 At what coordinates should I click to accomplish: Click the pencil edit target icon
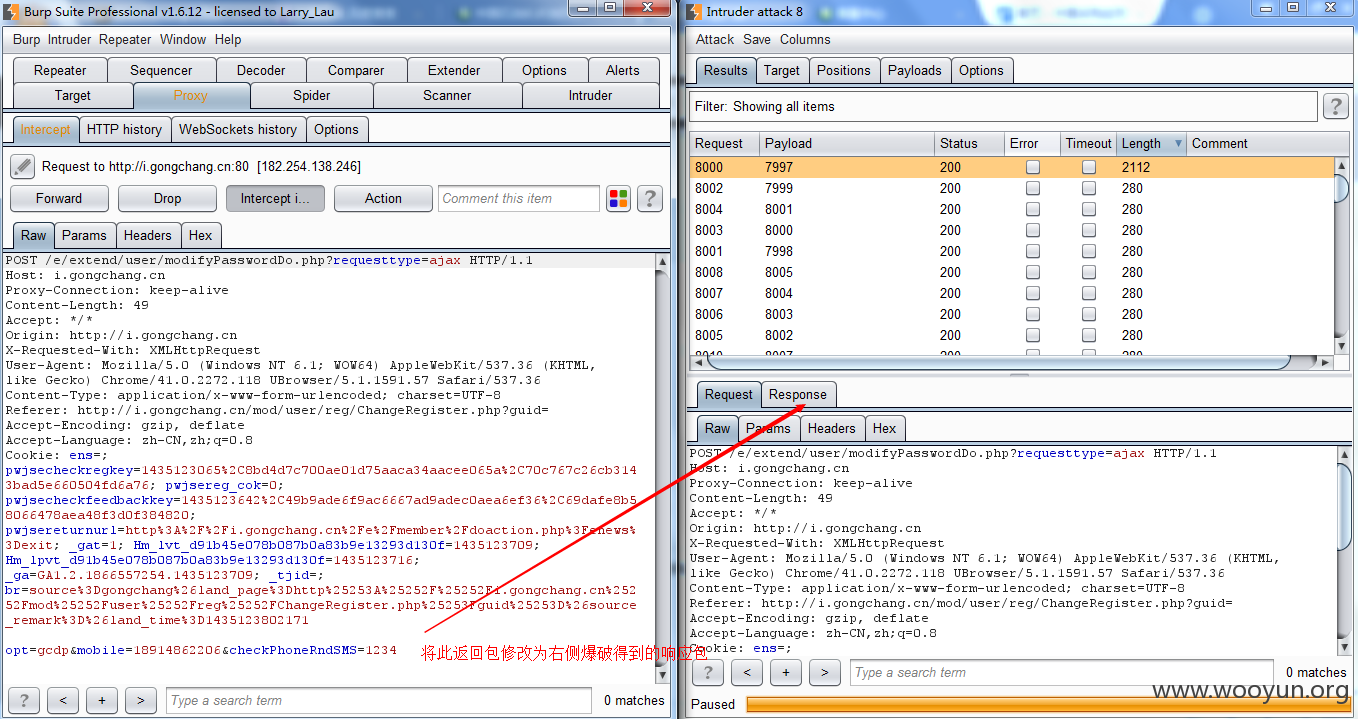[x=24, y=166]
